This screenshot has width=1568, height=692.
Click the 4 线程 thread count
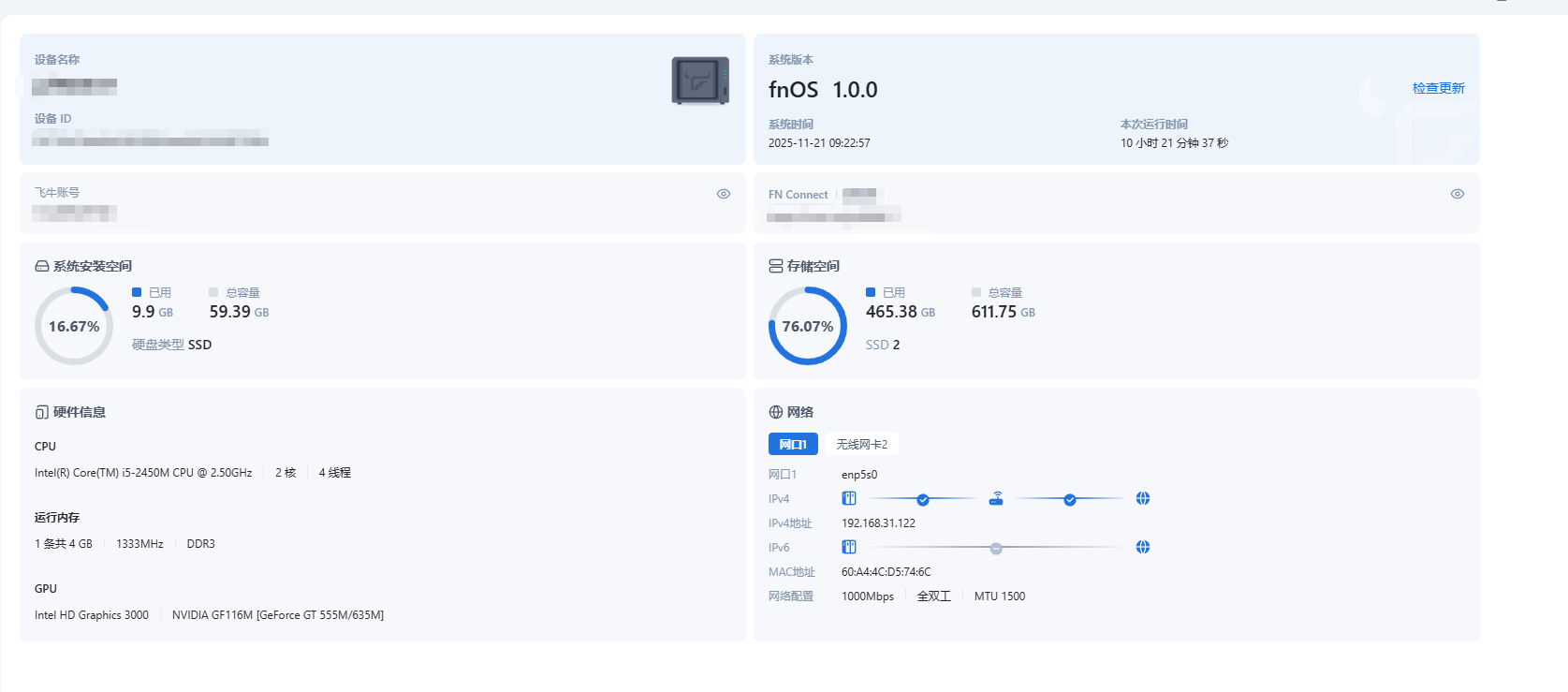[x=335, y=473]
